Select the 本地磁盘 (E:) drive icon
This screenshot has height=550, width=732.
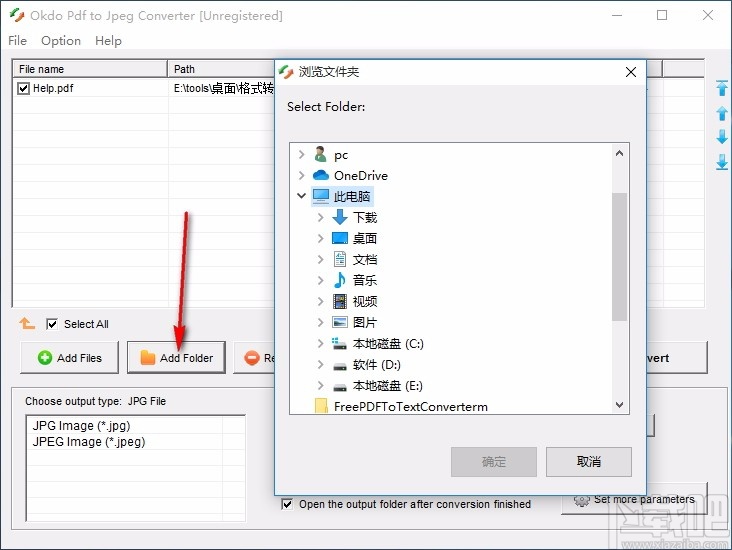[340, 388]
